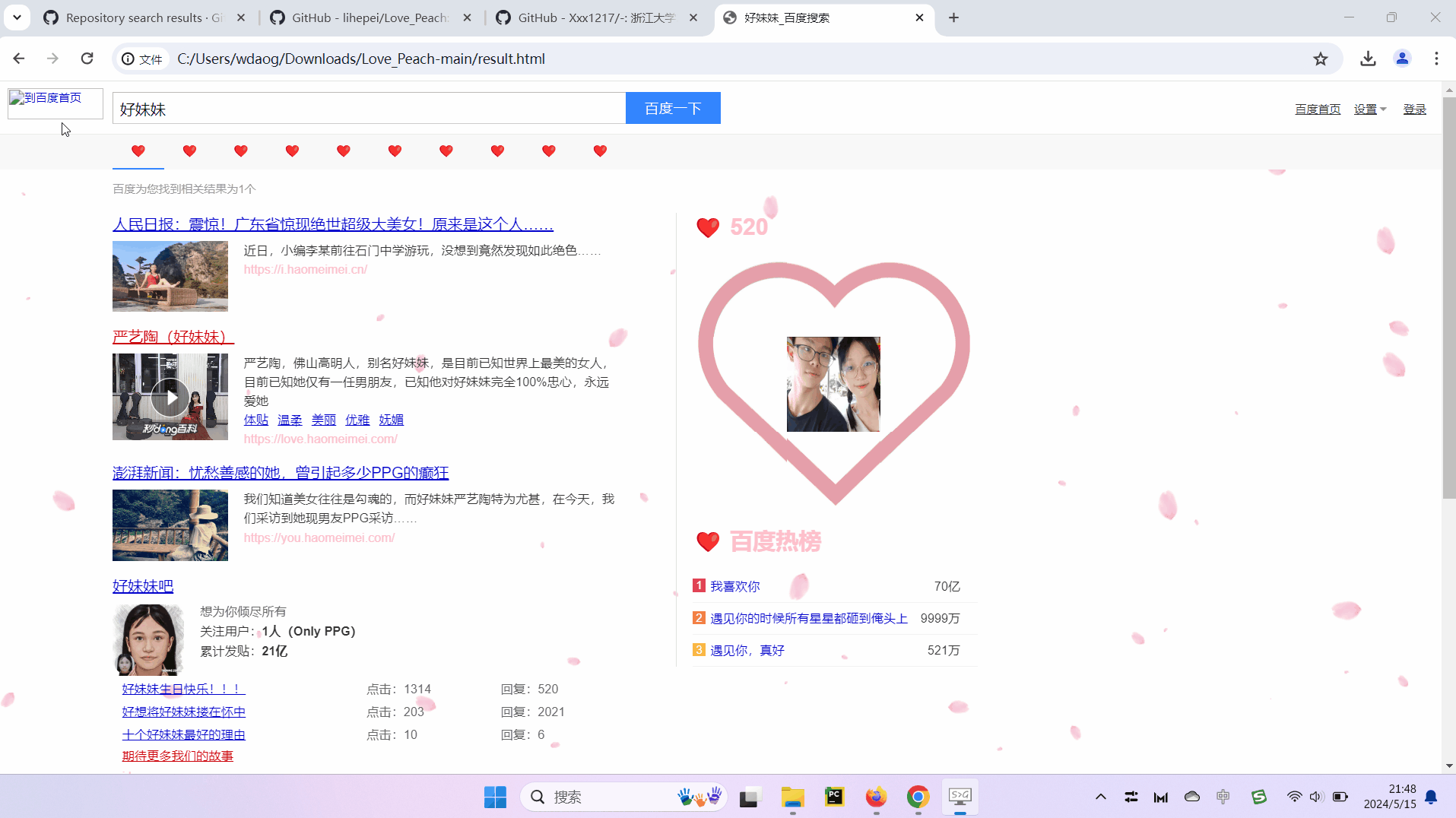Open the 期待更多我们的故事 link
Screen dimensions: 1456x818
178,756
